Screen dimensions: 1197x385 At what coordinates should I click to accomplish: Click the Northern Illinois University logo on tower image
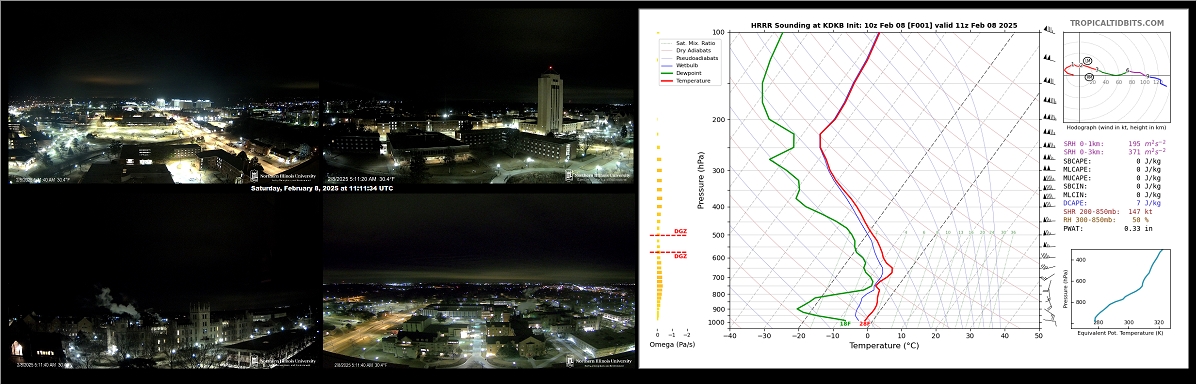(x=598, y=175)
